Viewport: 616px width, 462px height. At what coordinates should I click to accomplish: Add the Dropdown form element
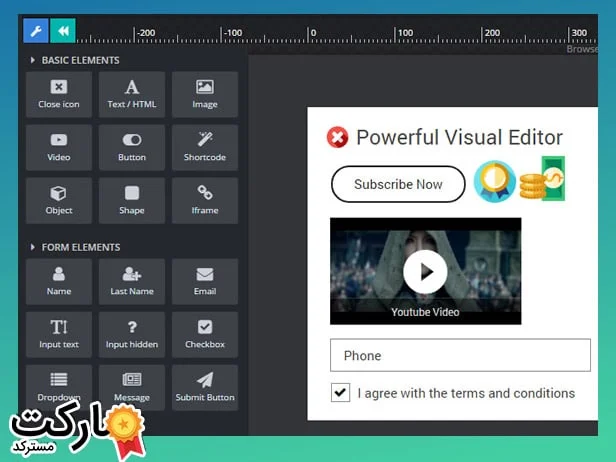59,387
